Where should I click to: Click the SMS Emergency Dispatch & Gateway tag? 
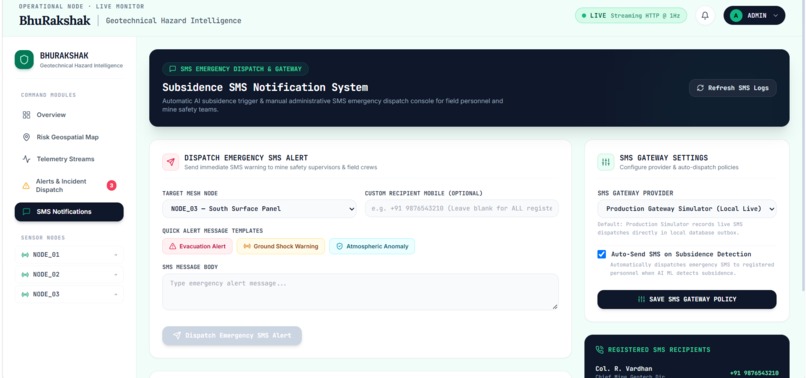235,69
